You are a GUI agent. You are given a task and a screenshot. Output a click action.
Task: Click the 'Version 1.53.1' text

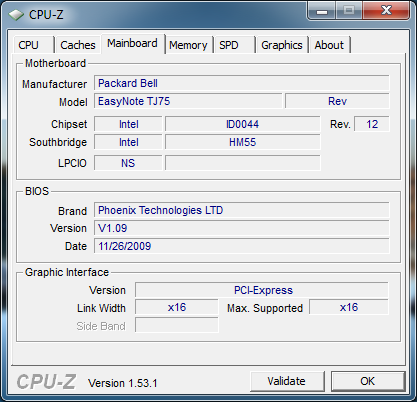[123, 383]
